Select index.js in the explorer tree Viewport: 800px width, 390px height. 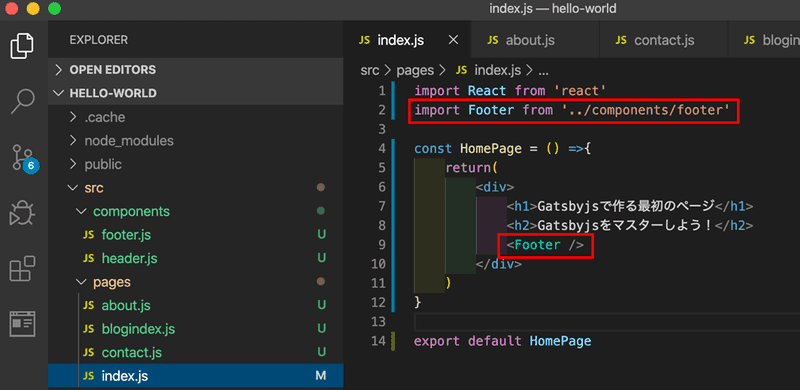coord(195,376)
